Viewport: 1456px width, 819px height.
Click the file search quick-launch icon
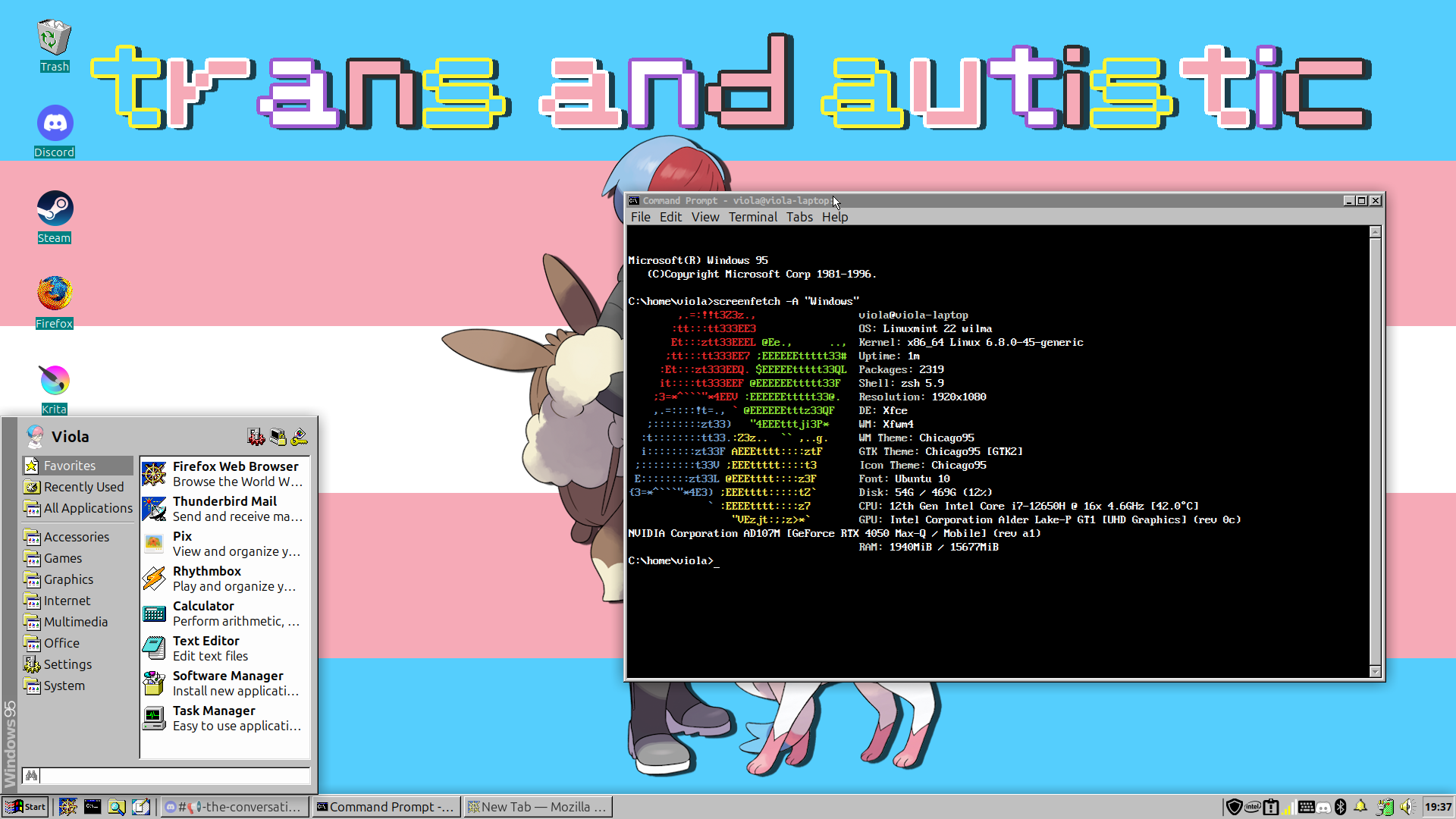pyautogui.click(x=116, y=807)
